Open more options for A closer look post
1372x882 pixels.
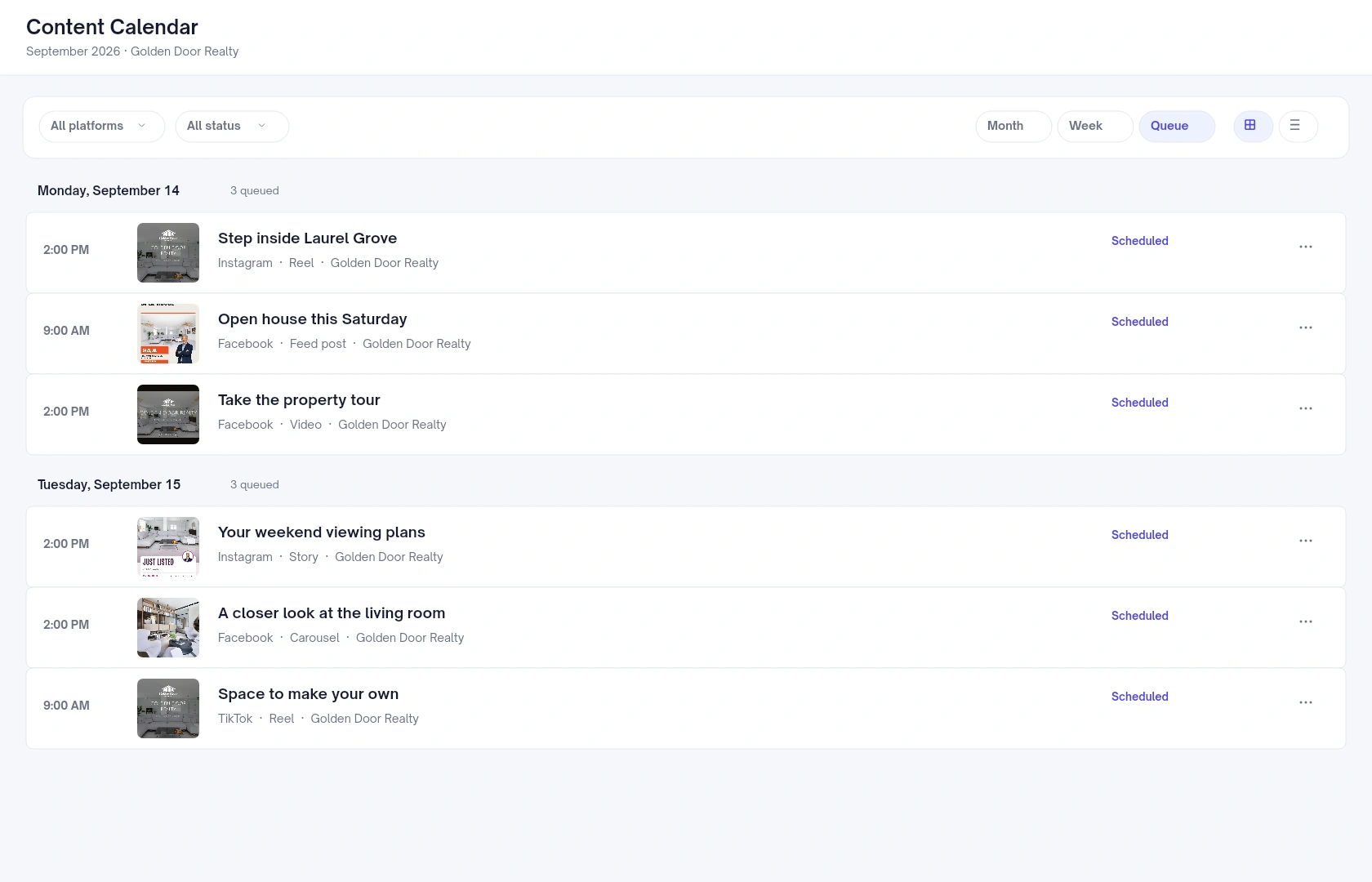click(1305, 621)
